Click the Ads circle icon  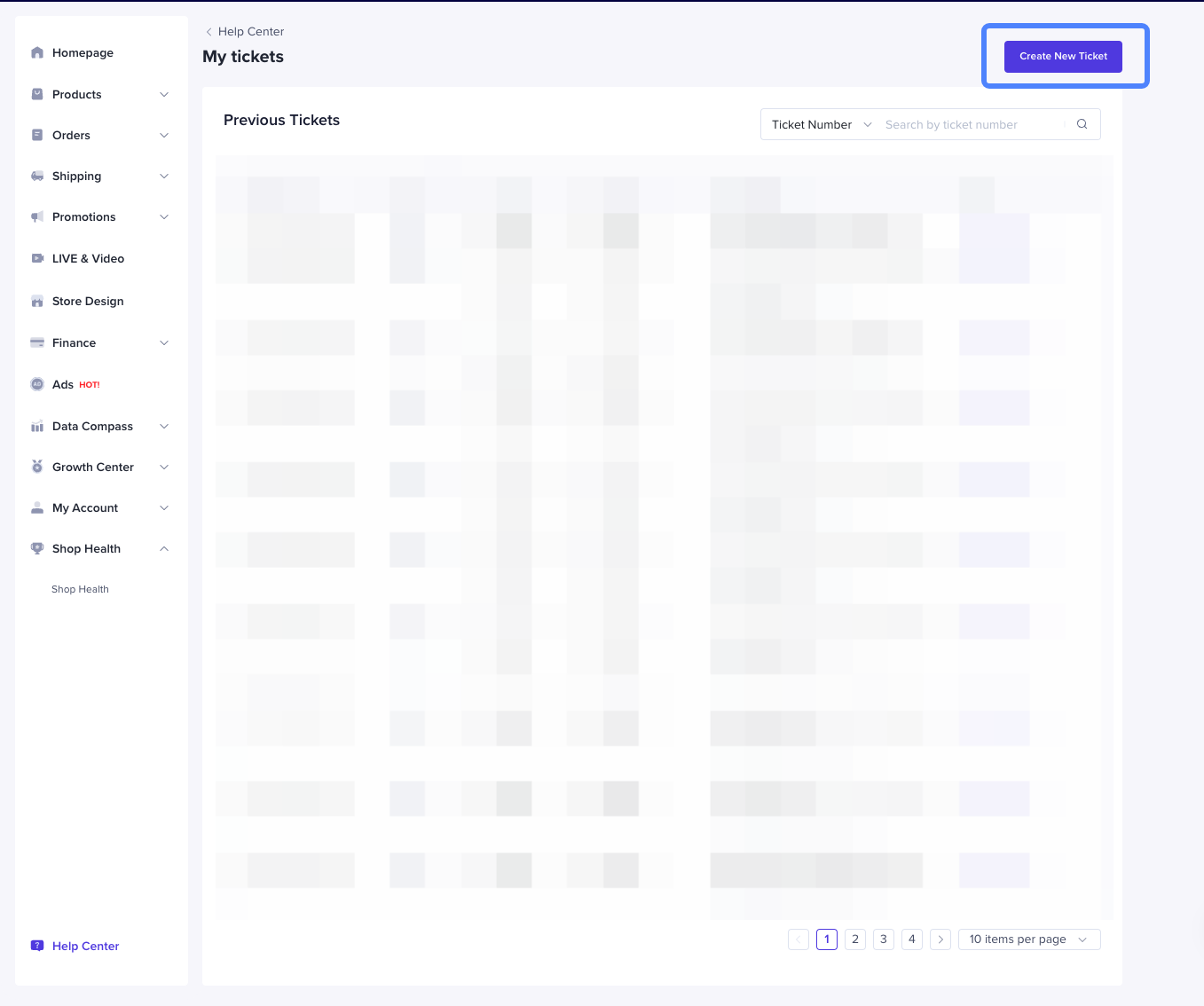pos(37,384)
